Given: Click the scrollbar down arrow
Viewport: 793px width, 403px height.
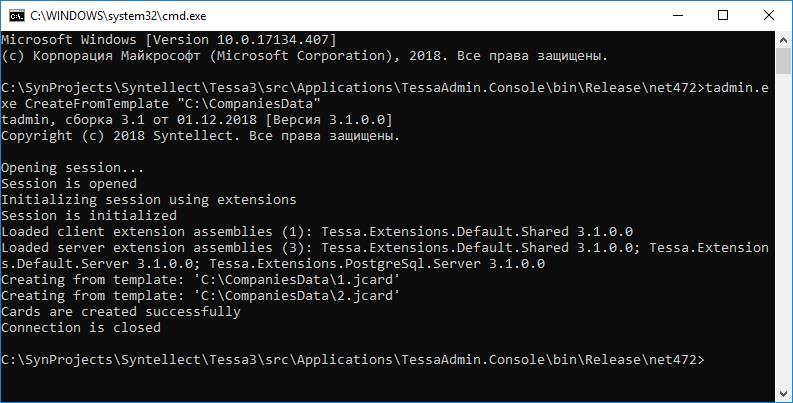Looking at the screenshot, I should pos(783,393).
